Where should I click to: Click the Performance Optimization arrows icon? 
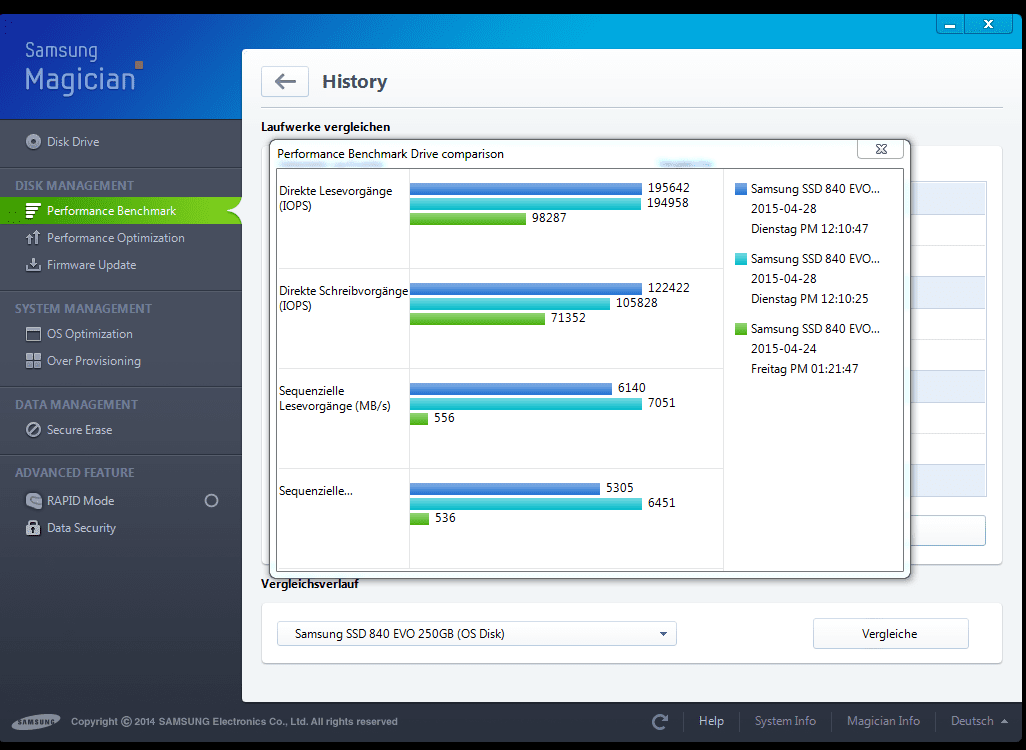pyautogui.click(x=33, y=238)
